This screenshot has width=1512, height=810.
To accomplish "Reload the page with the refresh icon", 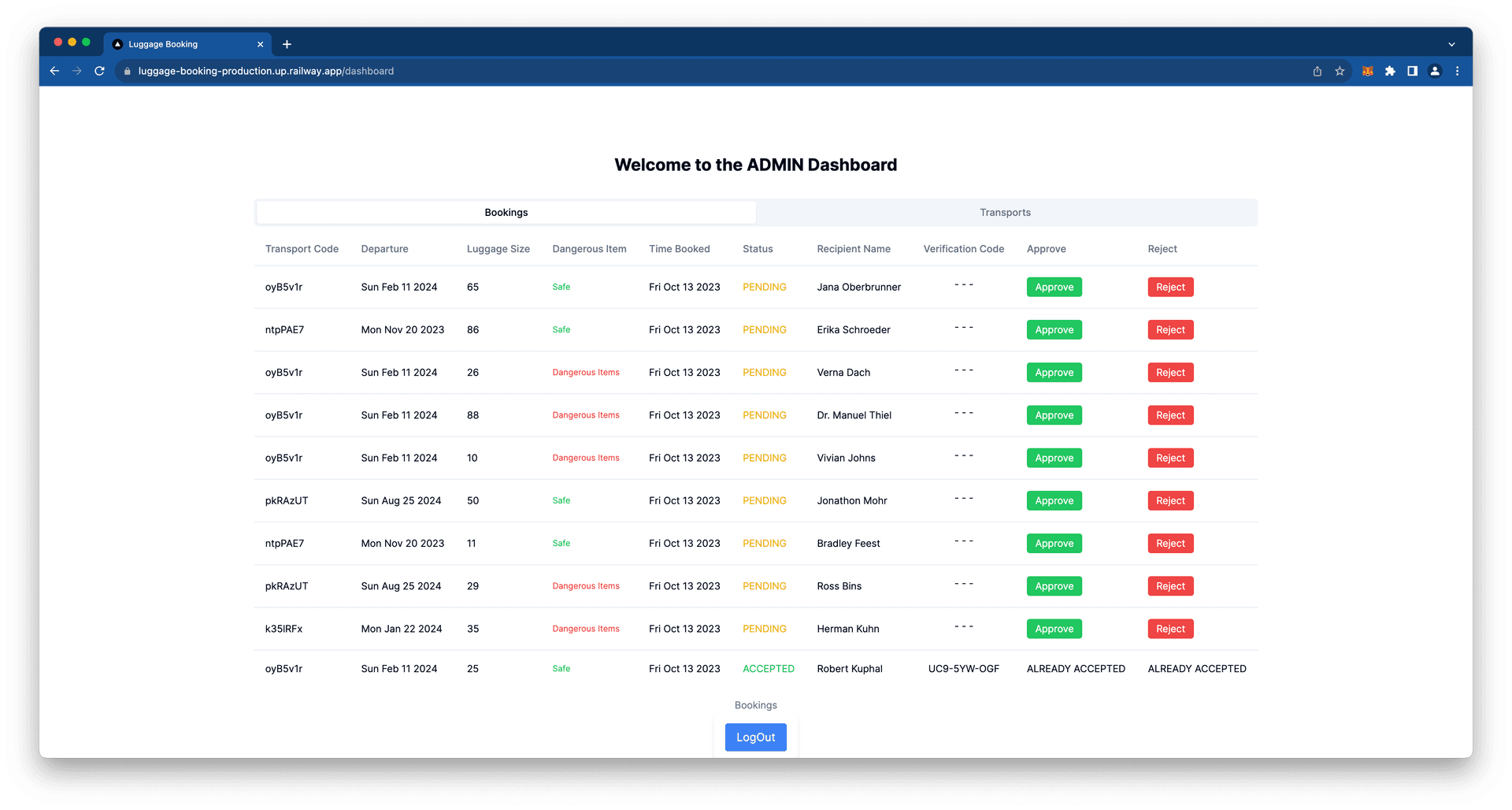I will click(x=99, y=71).
